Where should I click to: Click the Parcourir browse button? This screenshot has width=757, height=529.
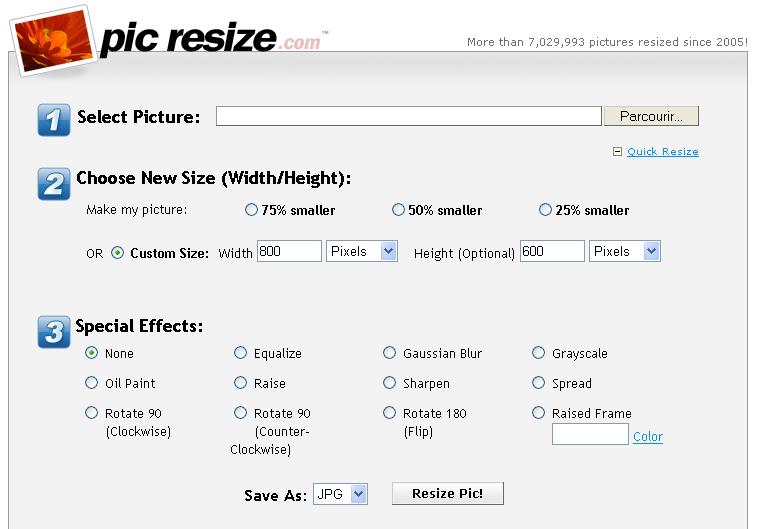tap(651, 116)
